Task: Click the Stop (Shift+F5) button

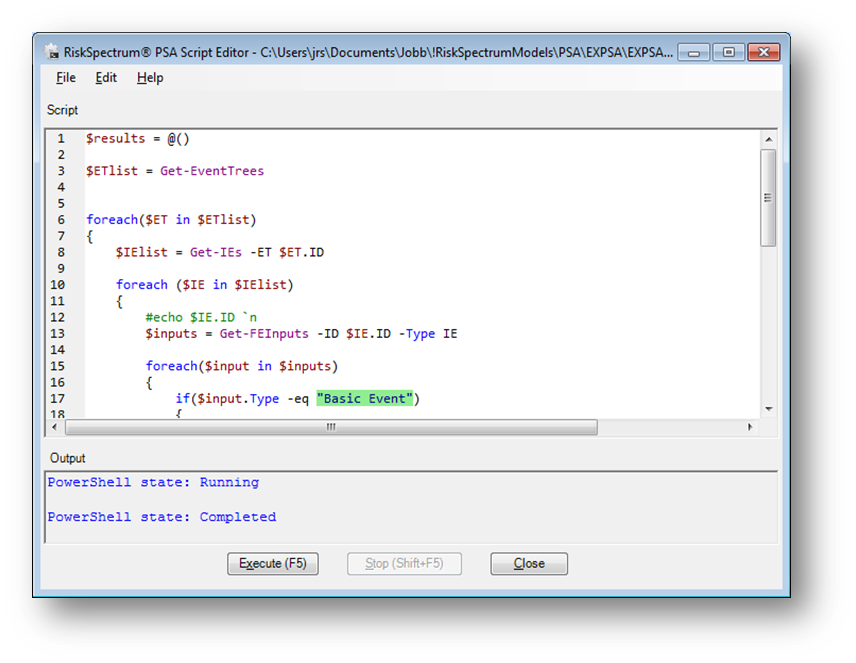Action: tap(404, 564)
